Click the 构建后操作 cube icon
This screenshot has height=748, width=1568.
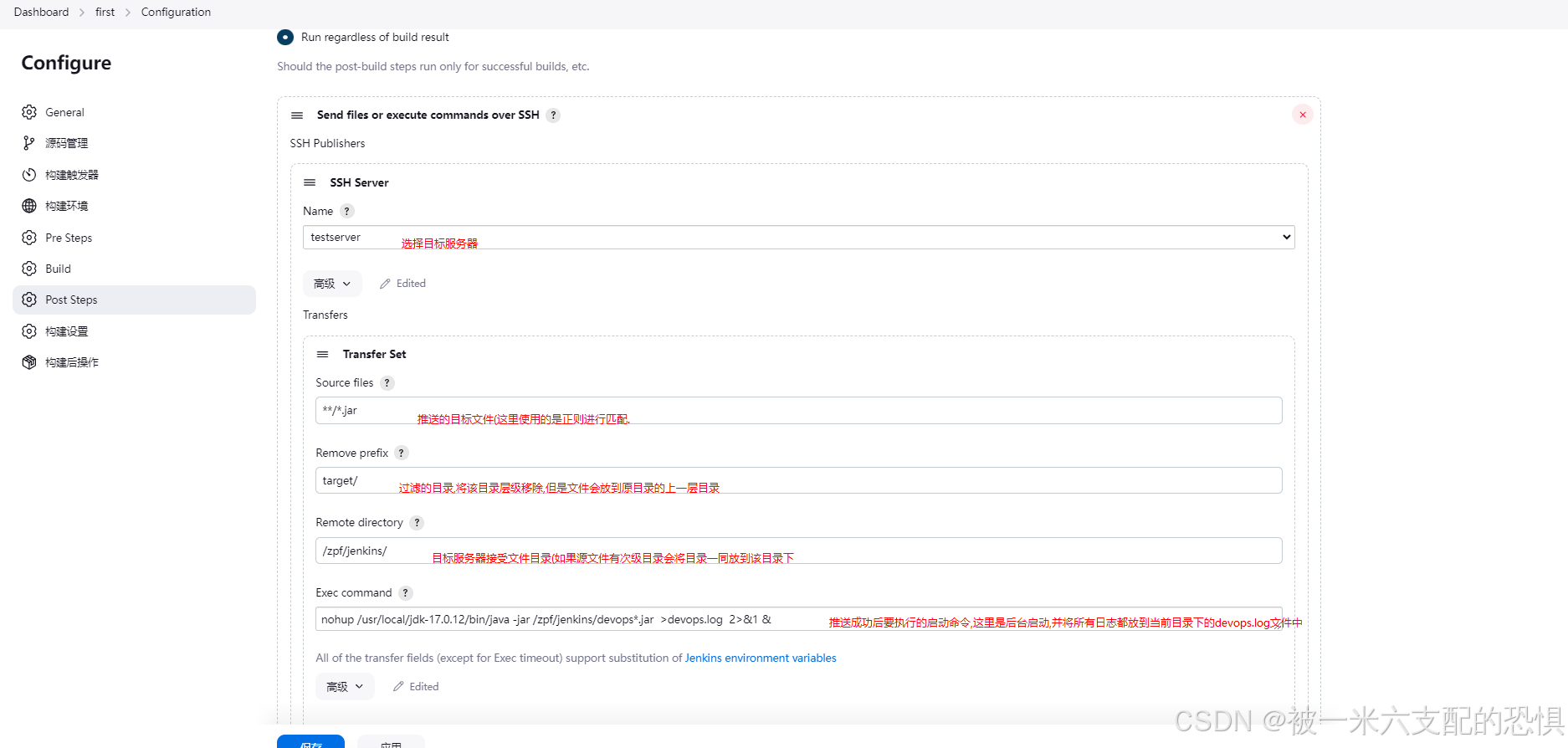(x=29, y=362)
